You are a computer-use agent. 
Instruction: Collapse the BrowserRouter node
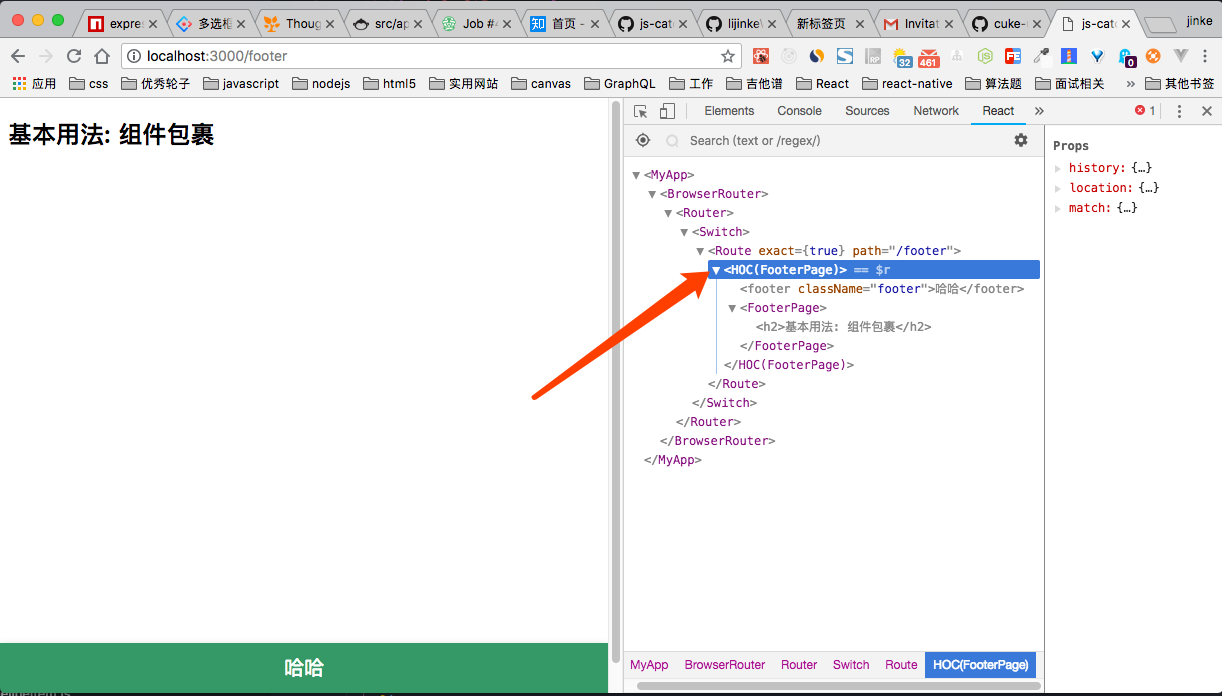pyautogui.click(x=653, y=194)
